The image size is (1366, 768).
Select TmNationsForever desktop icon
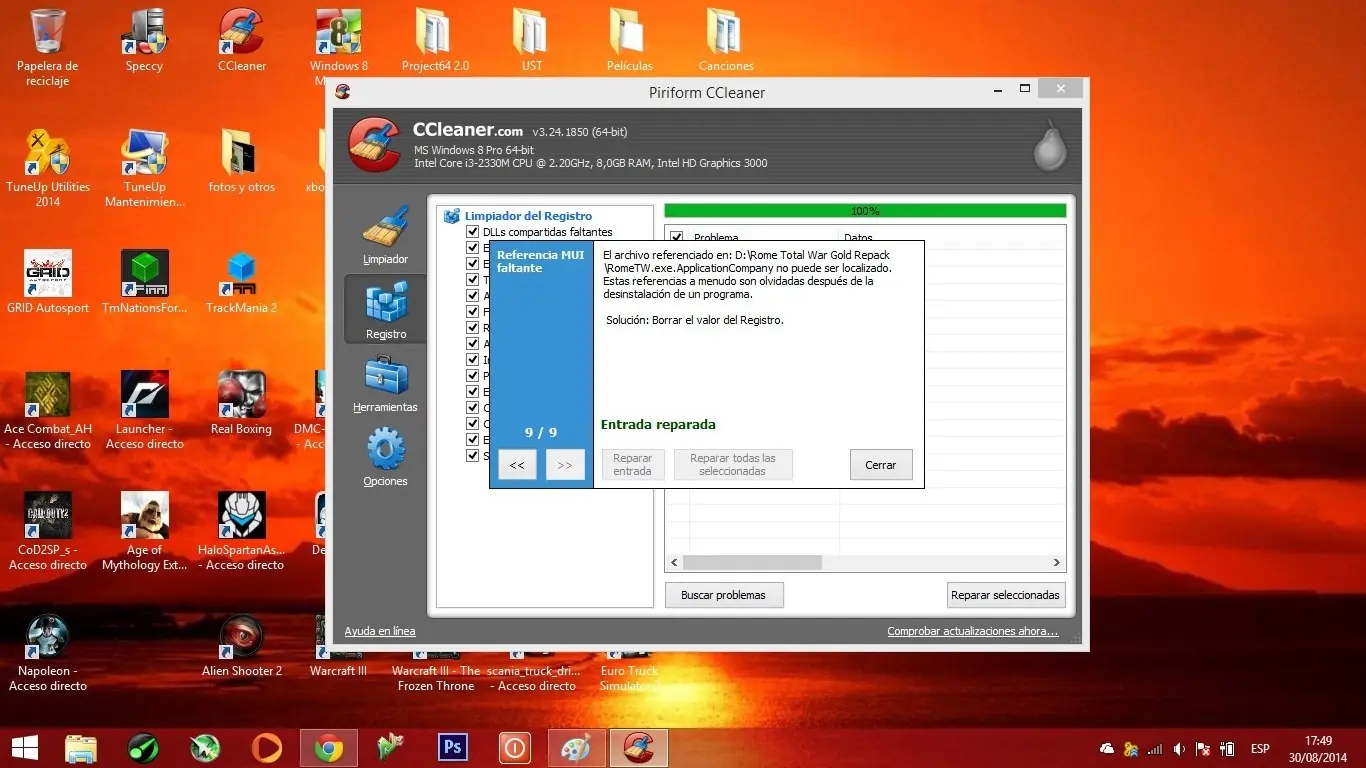tap(144, 282)
